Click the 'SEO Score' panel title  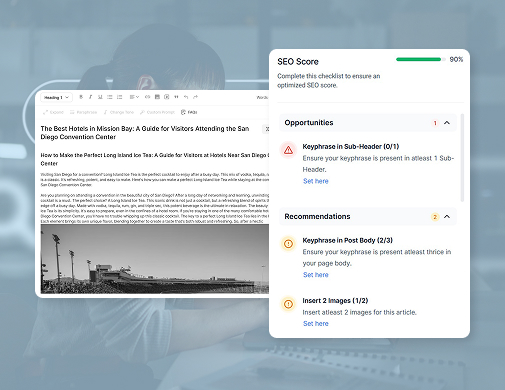click(x=298, y=62)
